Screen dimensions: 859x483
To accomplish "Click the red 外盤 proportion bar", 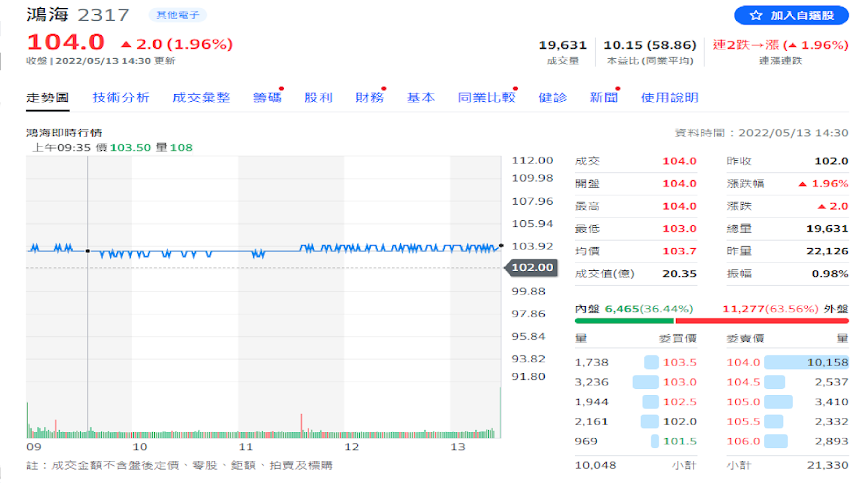I will 762,321.
